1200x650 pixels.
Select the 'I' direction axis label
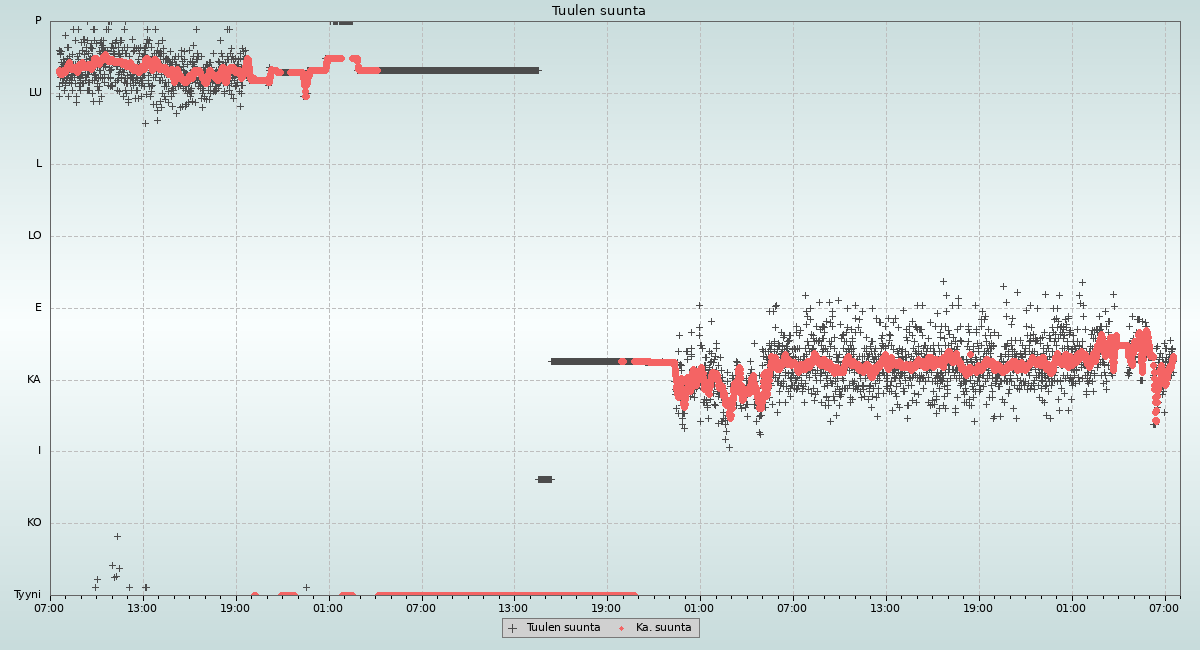[x=39, y=451]
